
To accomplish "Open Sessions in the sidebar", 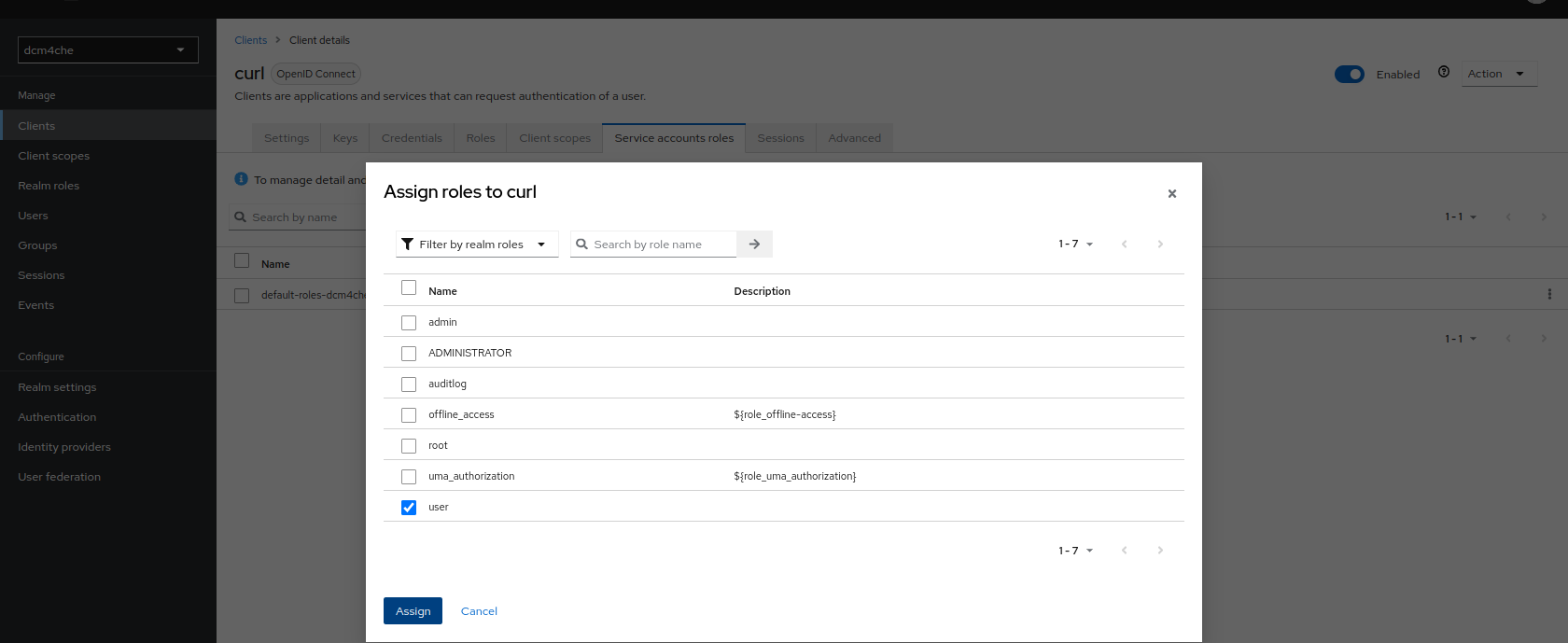I will click(x=108, y=275).
